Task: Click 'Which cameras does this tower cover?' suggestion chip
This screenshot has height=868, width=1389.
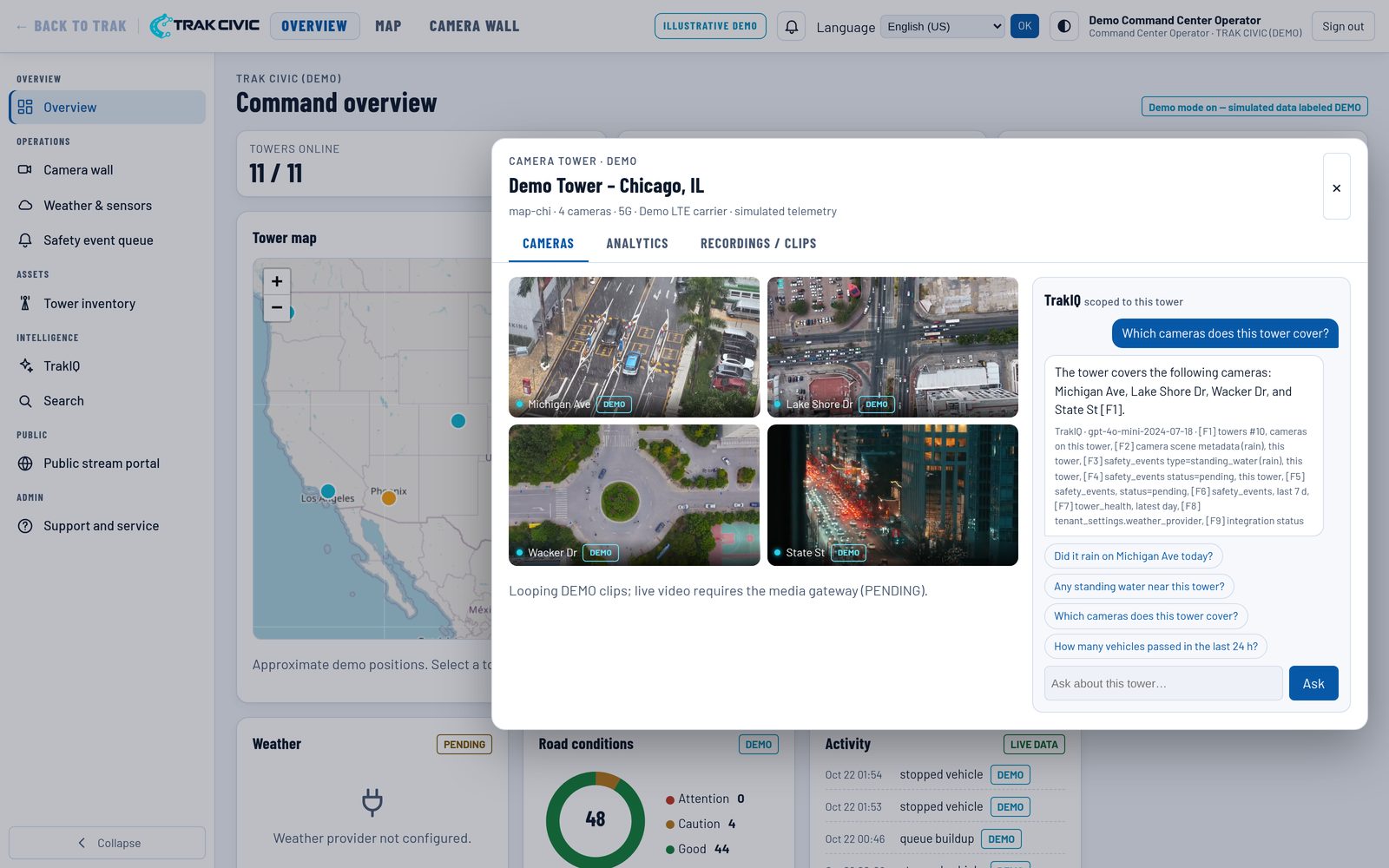Action: point(1146,616)
